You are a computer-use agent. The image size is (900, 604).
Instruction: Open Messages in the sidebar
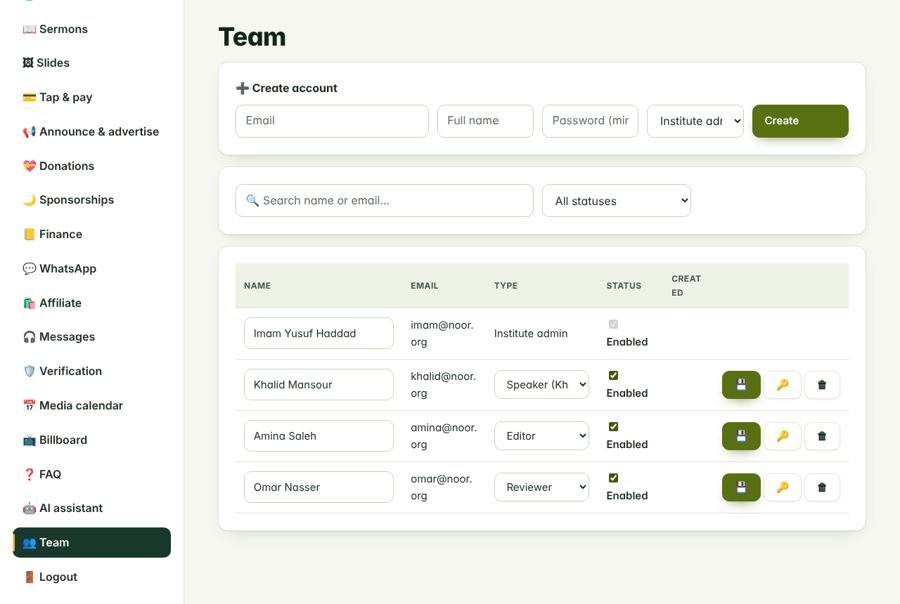tap(92, 337)
